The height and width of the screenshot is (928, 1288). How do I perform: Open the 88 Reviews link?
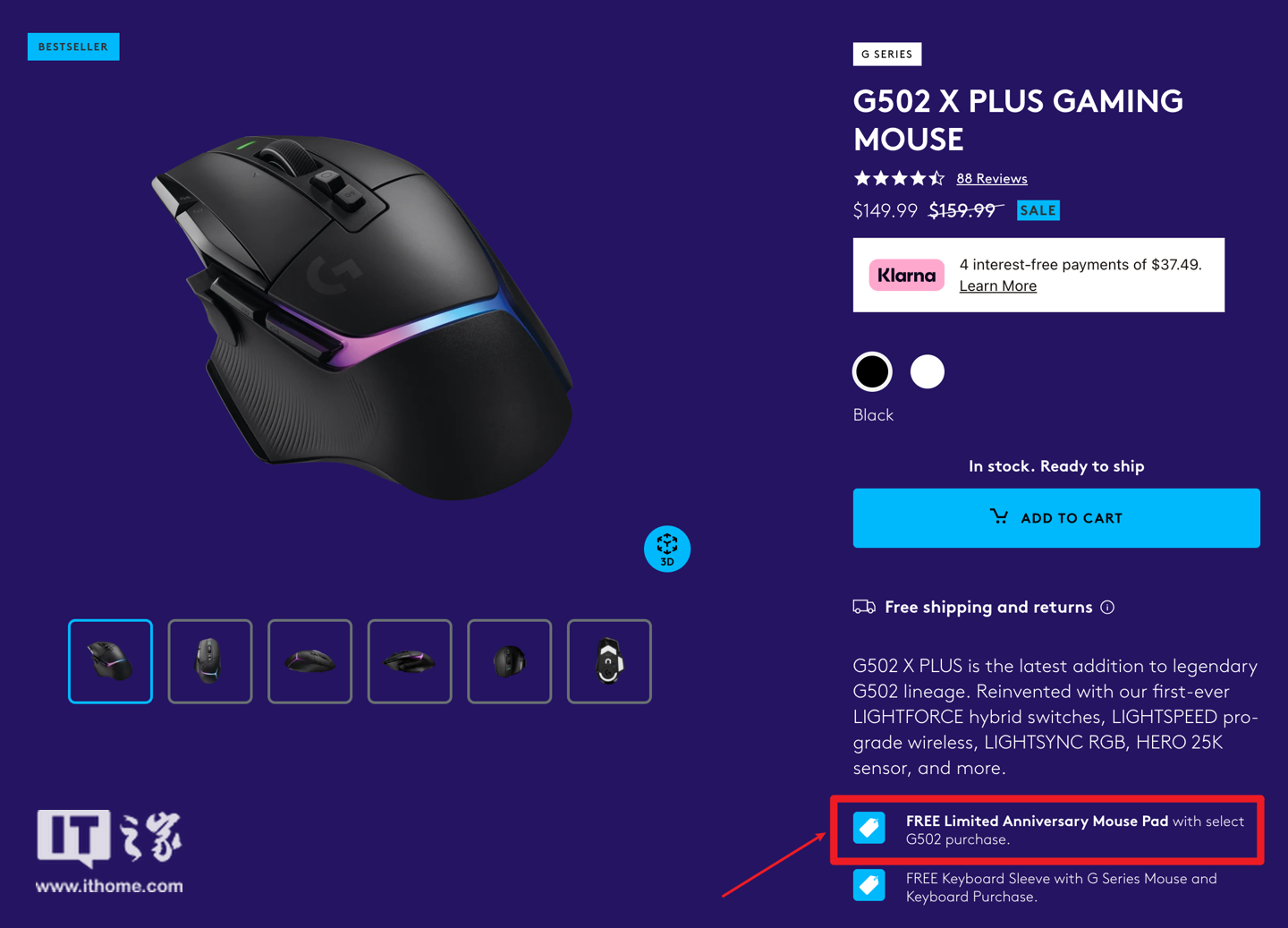[x=991, y=179]
